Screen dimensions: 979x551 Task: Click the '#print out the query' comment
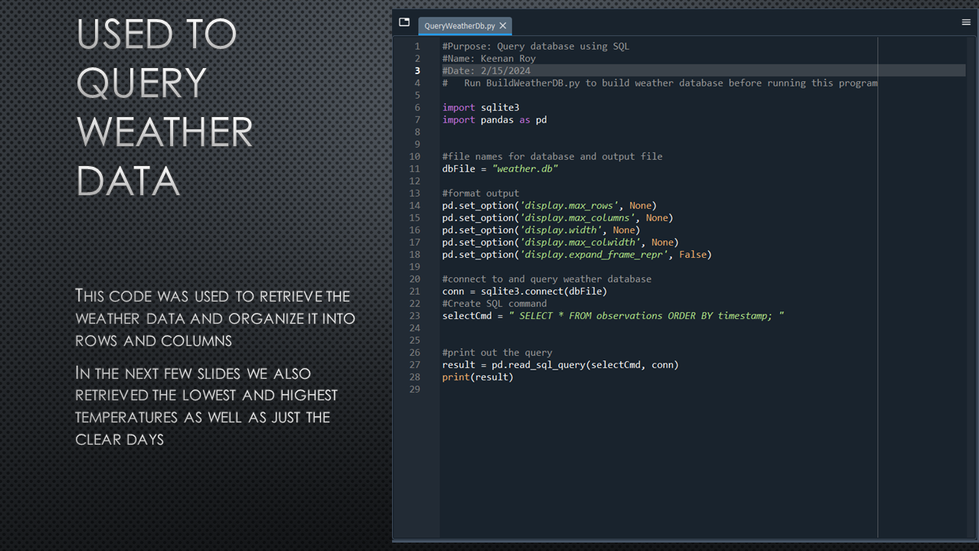(x=497, y=353)
